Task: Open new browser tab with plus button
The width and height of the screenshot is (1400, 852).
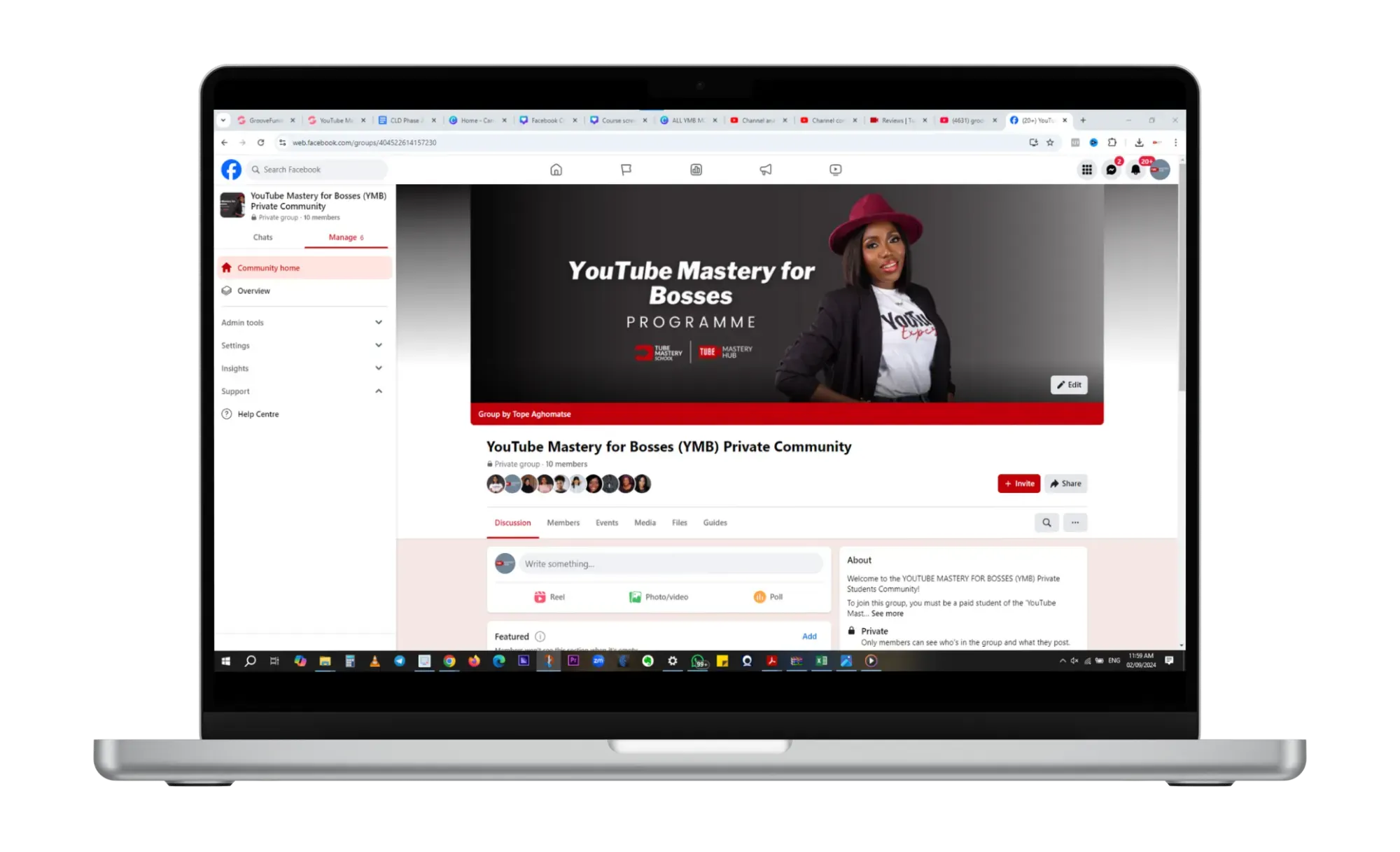Action: click(x=1083, y=120)
